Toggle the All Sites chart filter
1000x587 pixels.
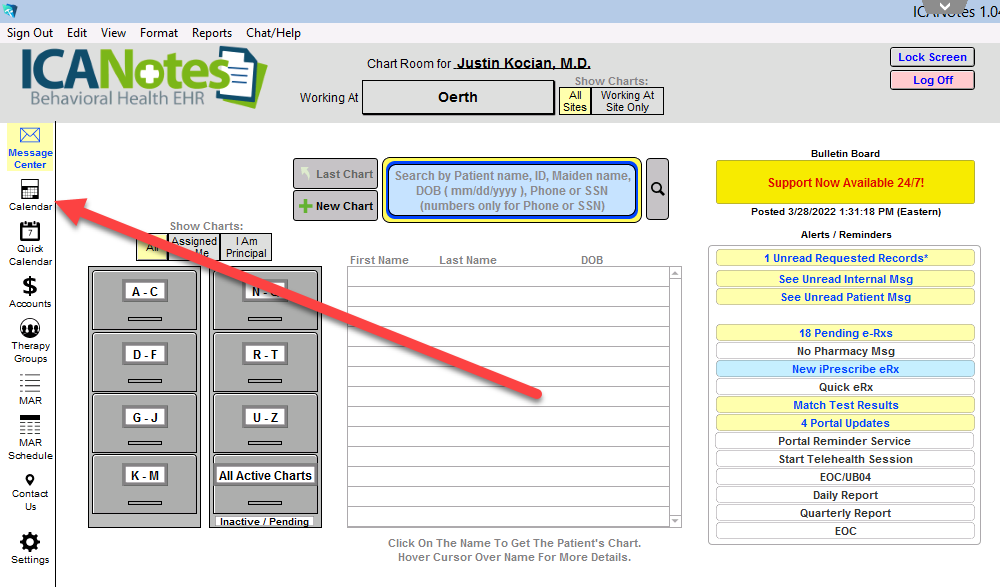pyautogui.click(x=574, y=101)
